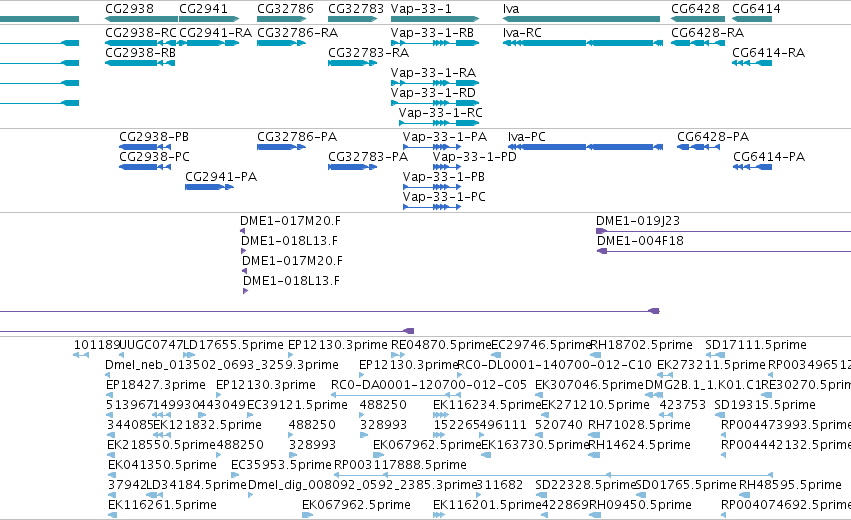This screenshot has height=520, width=851.
Task: Select the lva-PC protein glyph
Action: click(x=585, y=147)
